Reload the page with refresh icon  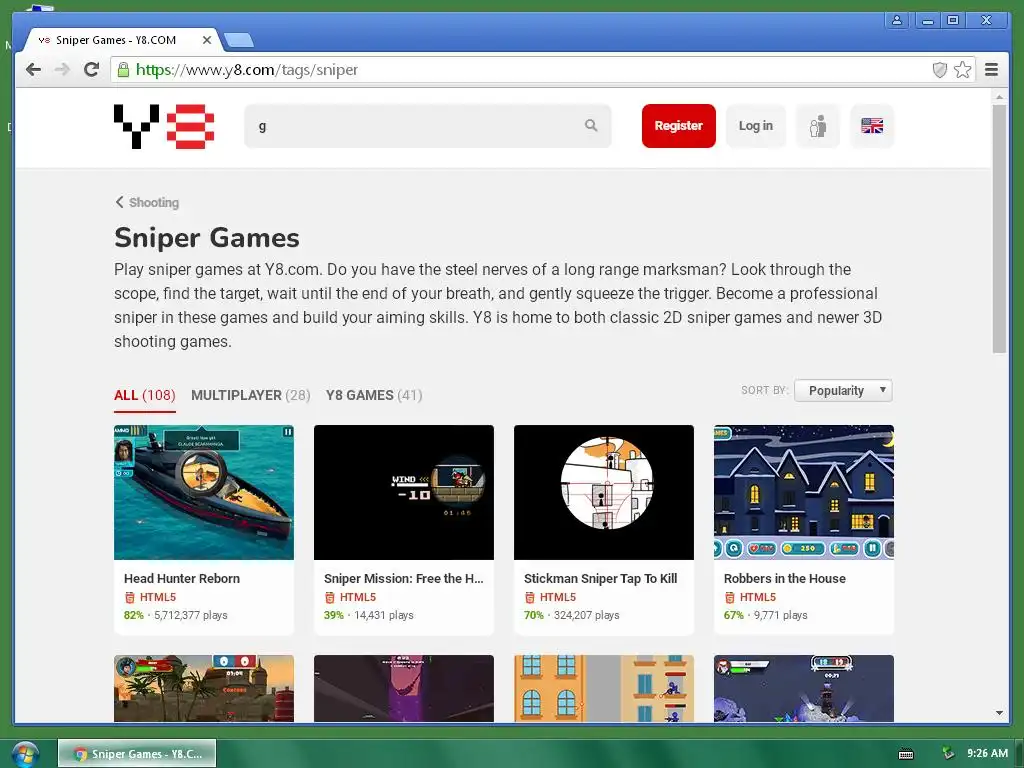tap(91, 70)
